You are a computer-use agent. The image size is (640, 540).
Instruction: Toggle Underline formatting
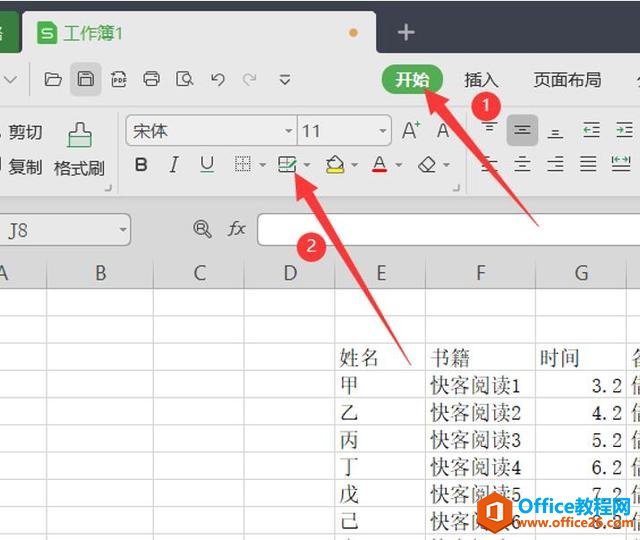[x=207, y=165]
